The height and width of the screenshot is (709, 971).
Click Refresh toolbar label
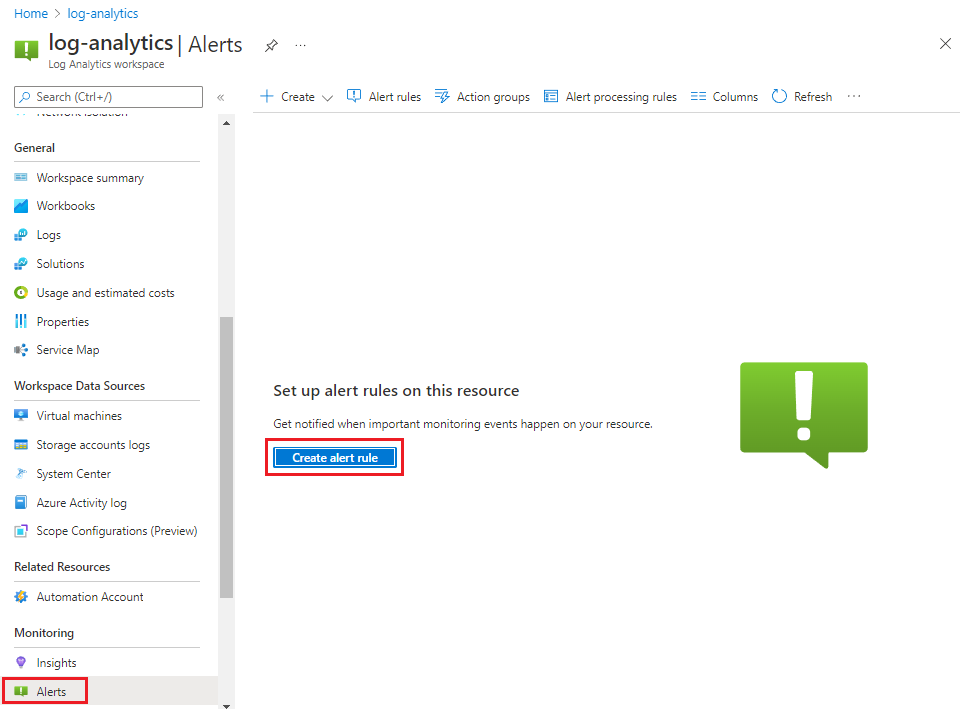tap(813, 97)
